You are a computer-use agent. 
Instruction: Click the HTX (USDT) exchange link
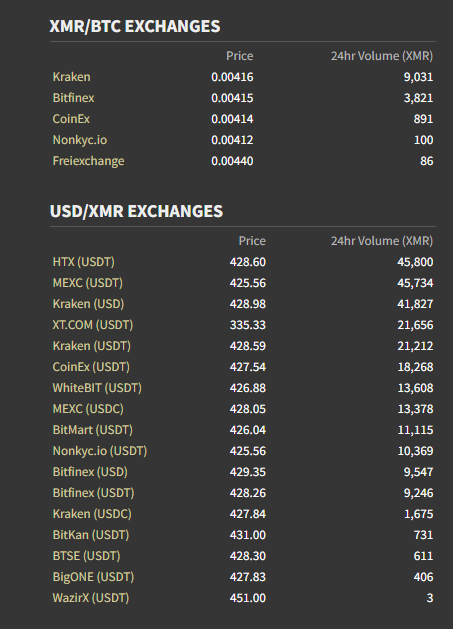point(83,262)
